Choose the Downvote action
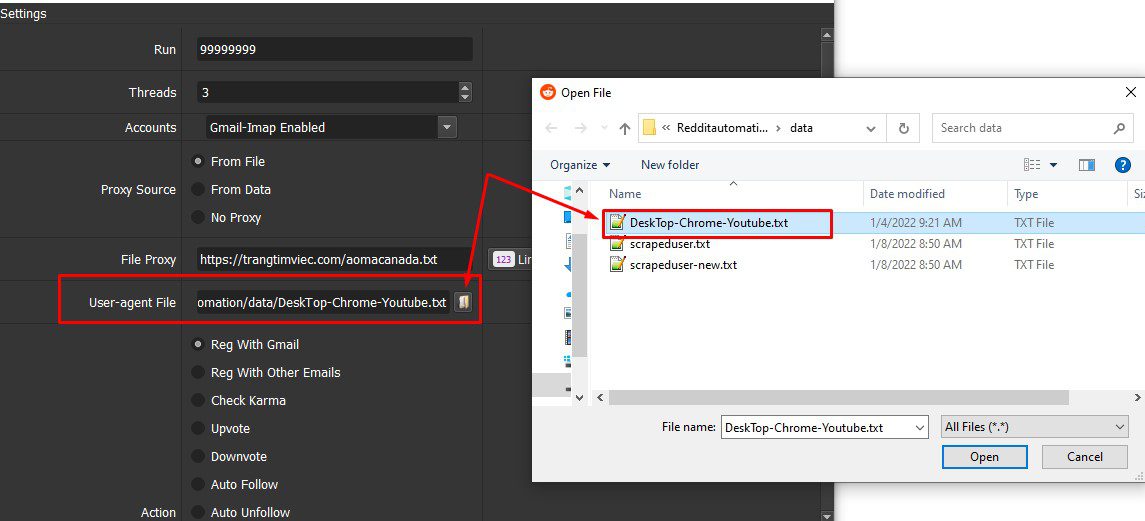Screen dimensions: 1145x521 coord(197,456)
